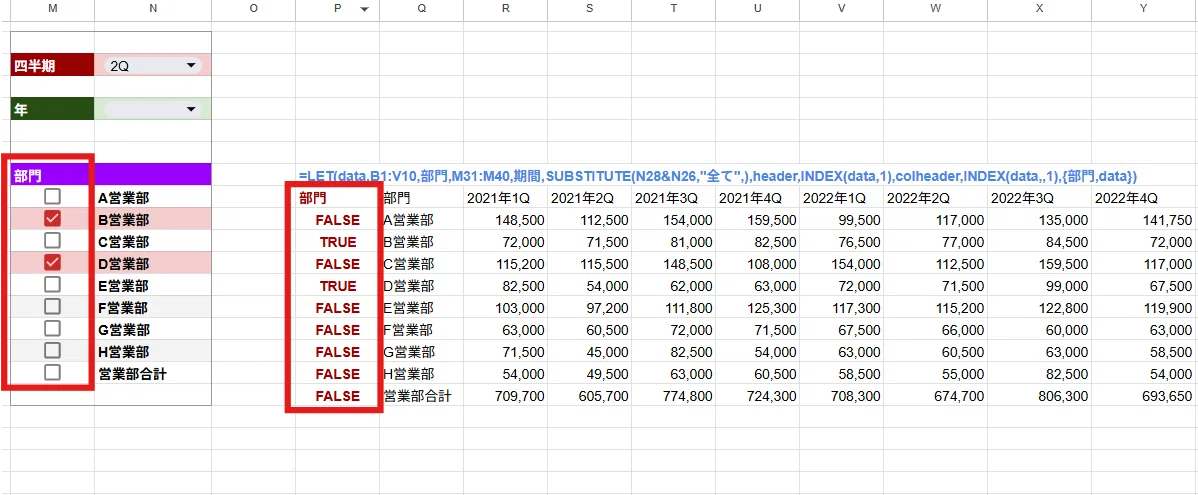Click E営業部 in the data table
The image size is (1198, 495).
pos(410,309)
